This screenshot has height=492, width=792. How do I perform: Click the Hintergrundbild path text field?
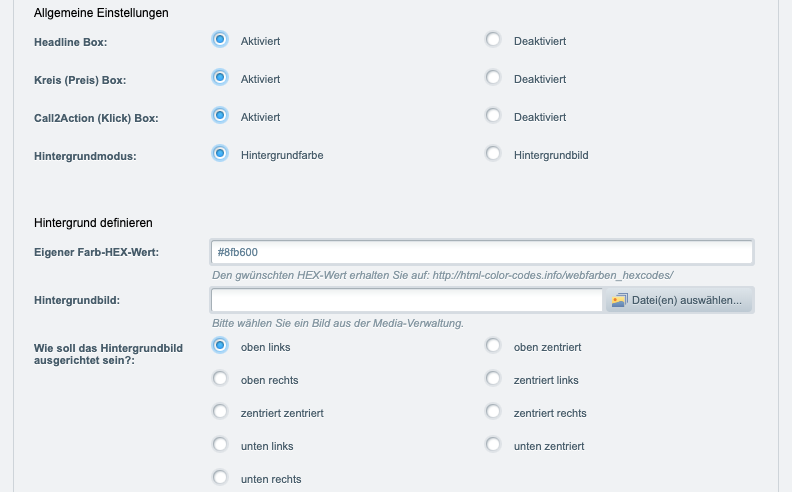[407, 300]
